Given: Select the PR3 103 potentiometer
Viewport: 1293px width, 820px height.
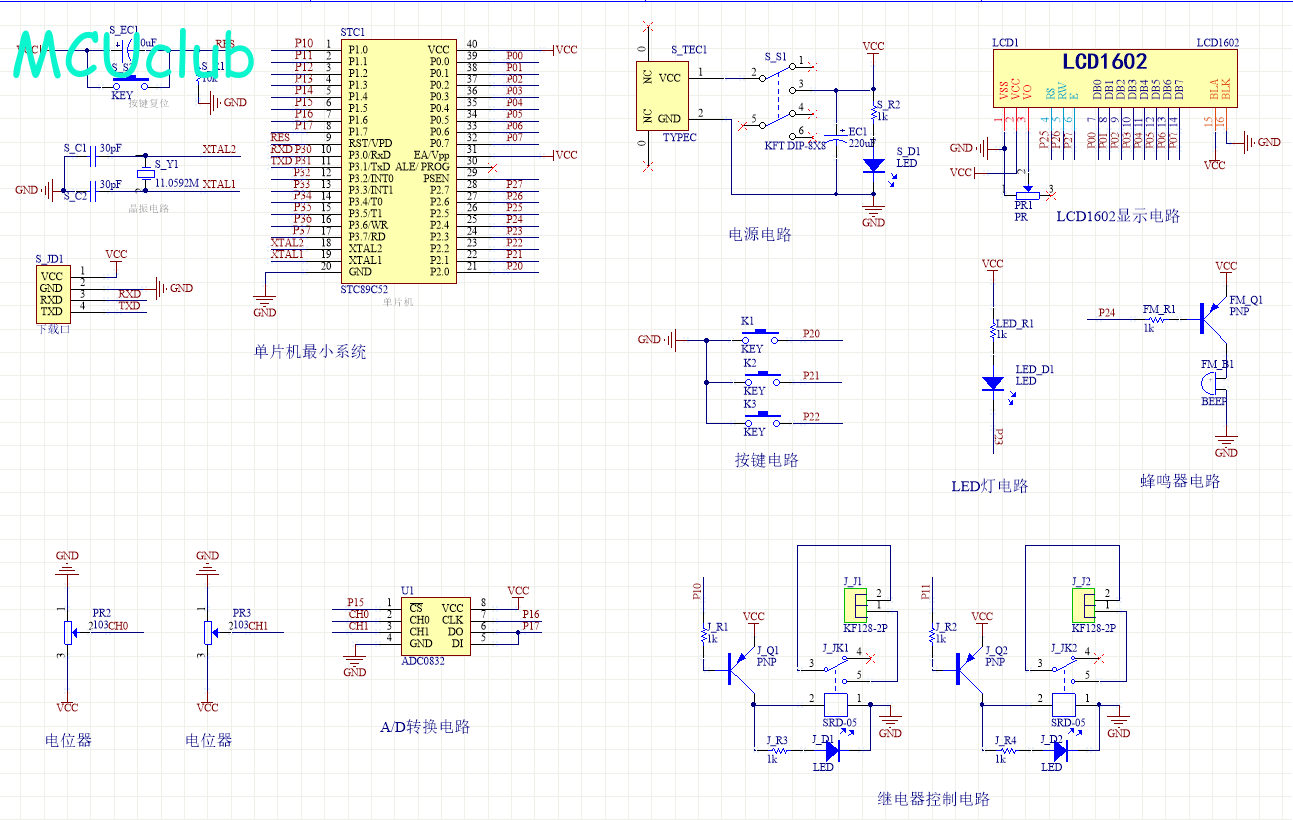Looking at the screenshot, I should (208, 632).
